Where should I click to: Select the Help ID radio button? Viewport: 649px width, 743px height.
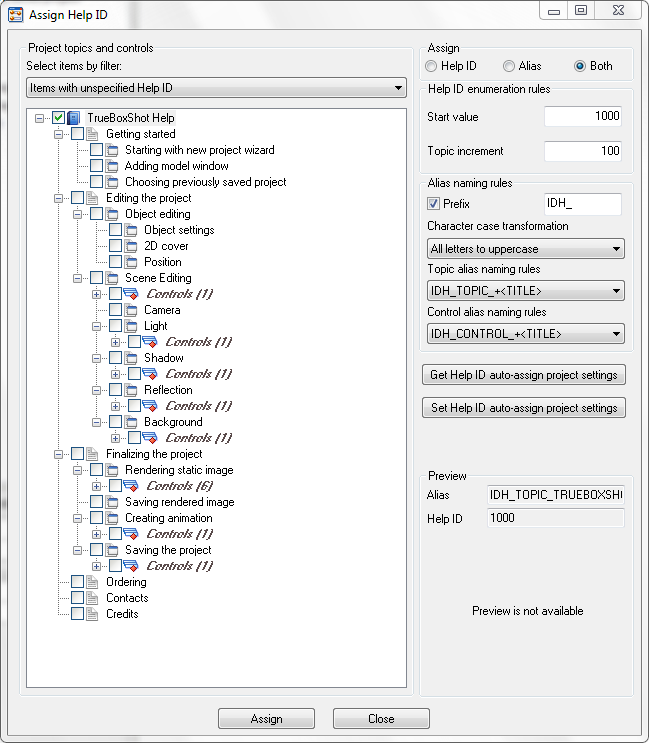(x=431, y=66)
